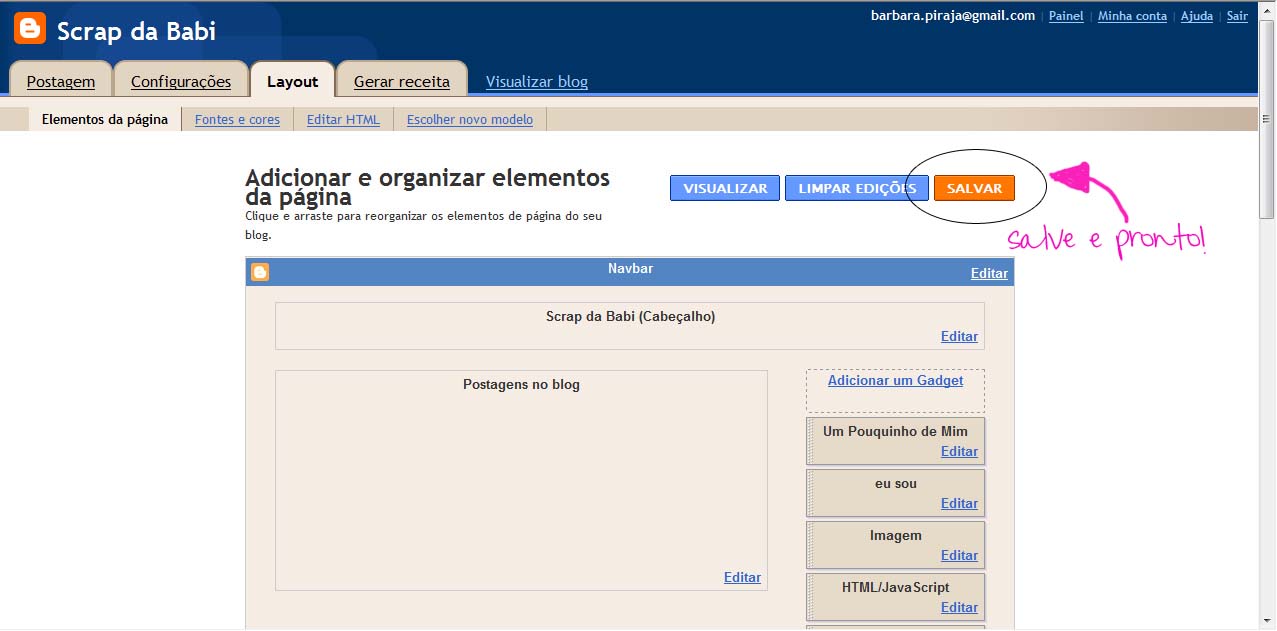The height and width of the screenshot is (631, 1277).
Task: Open the Postagem tab
Action: click(x=60, y=81)
